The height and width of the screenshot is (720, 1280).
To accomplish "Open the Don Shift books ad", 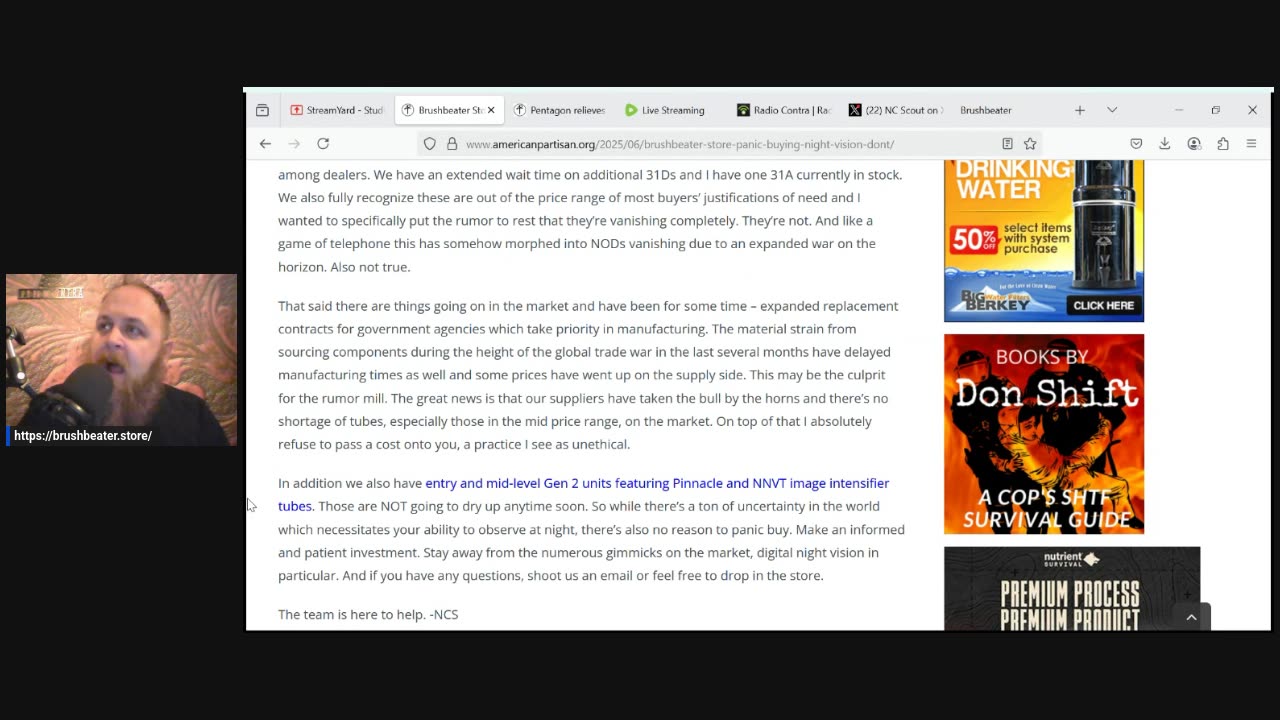I will (1044, 434).
